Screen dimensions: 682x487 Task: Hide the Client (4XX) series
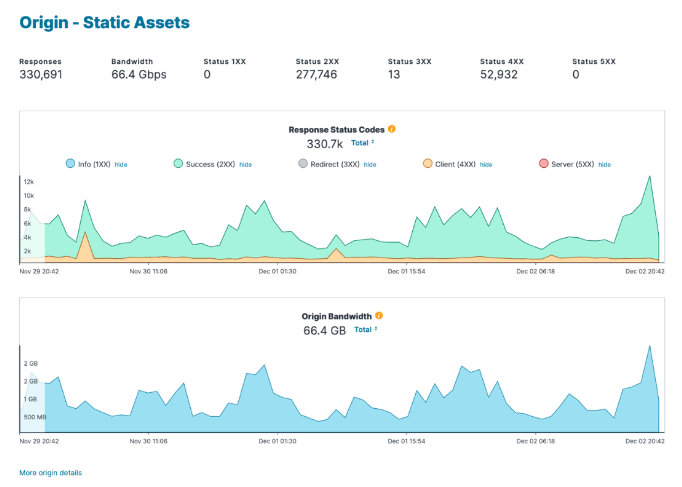click(x=486, y=164)
